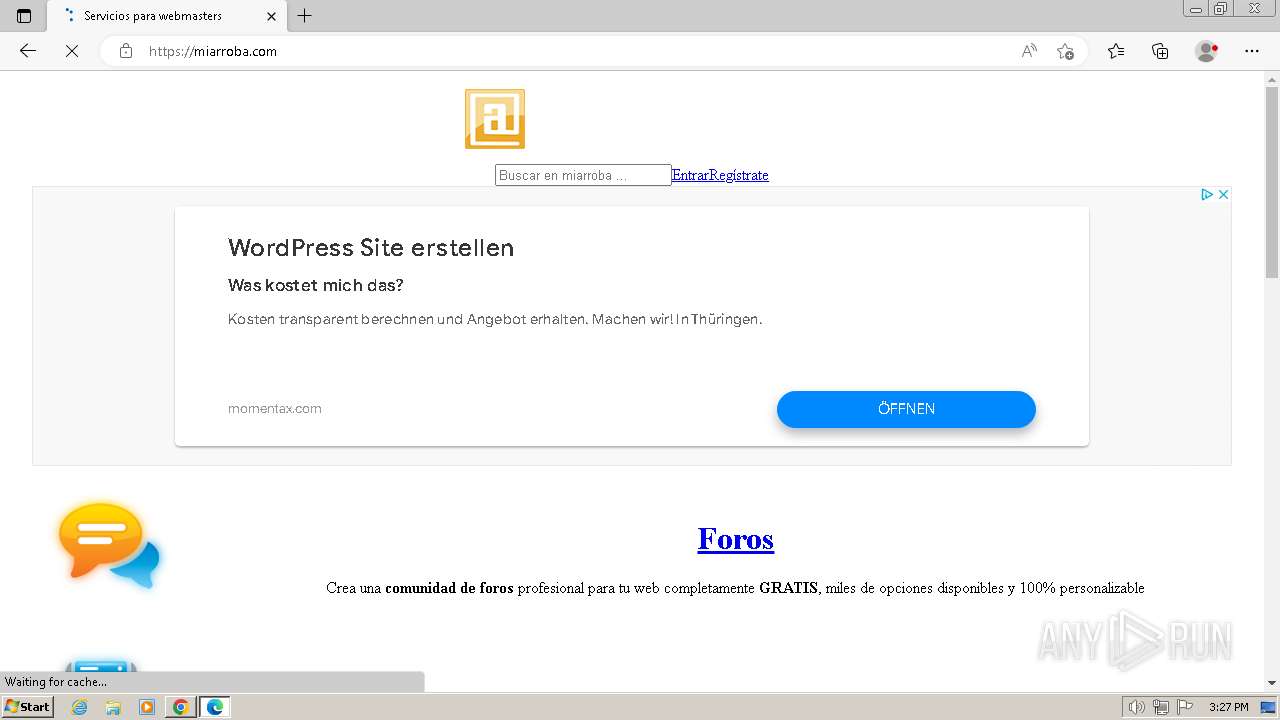The width and height of the screenshot is (1280, 720).
Task: Open Collections panel
Action: (1160, 51)
